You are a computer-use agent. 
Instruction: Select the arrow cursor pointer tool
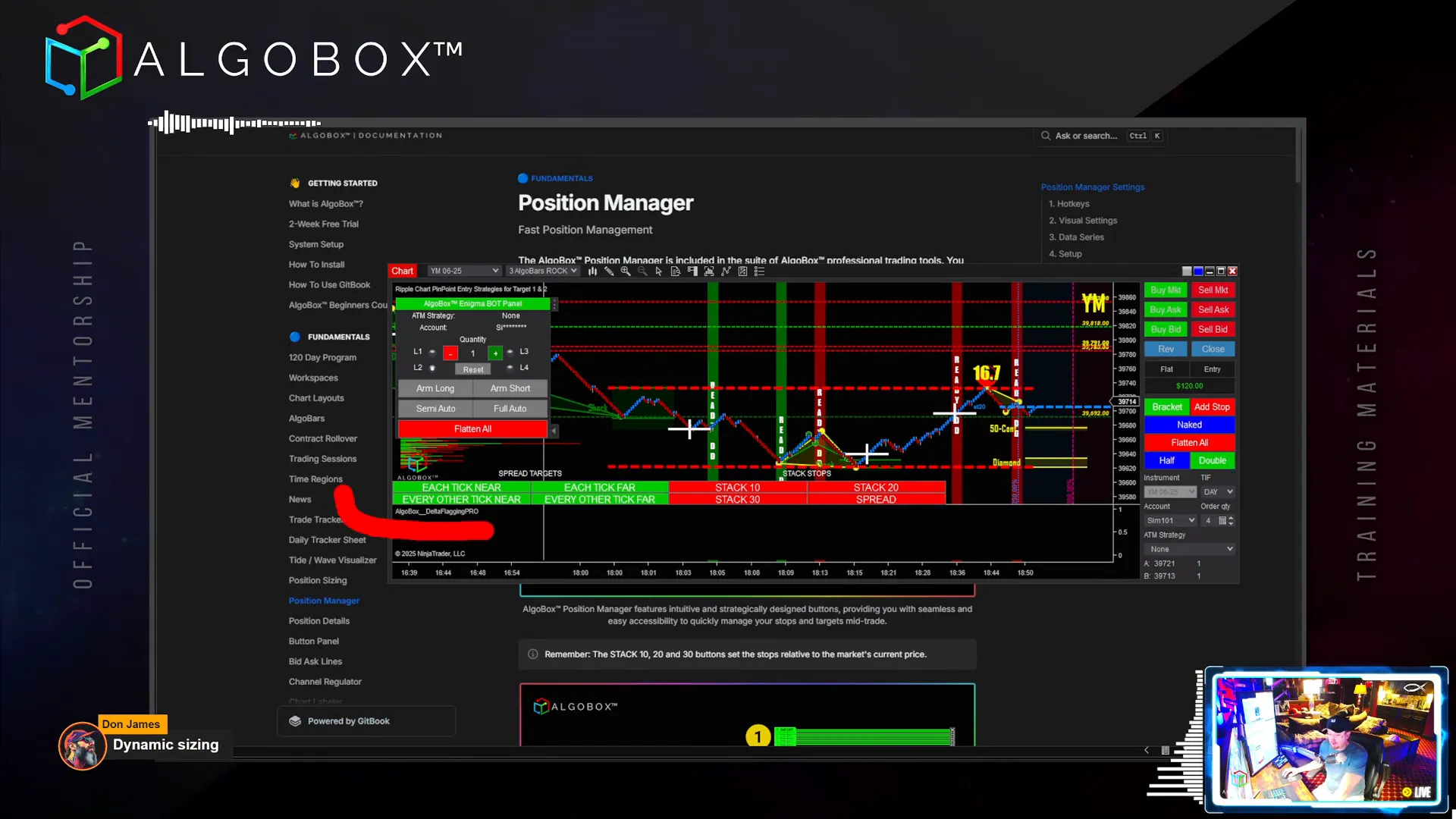tap(658, 271)
